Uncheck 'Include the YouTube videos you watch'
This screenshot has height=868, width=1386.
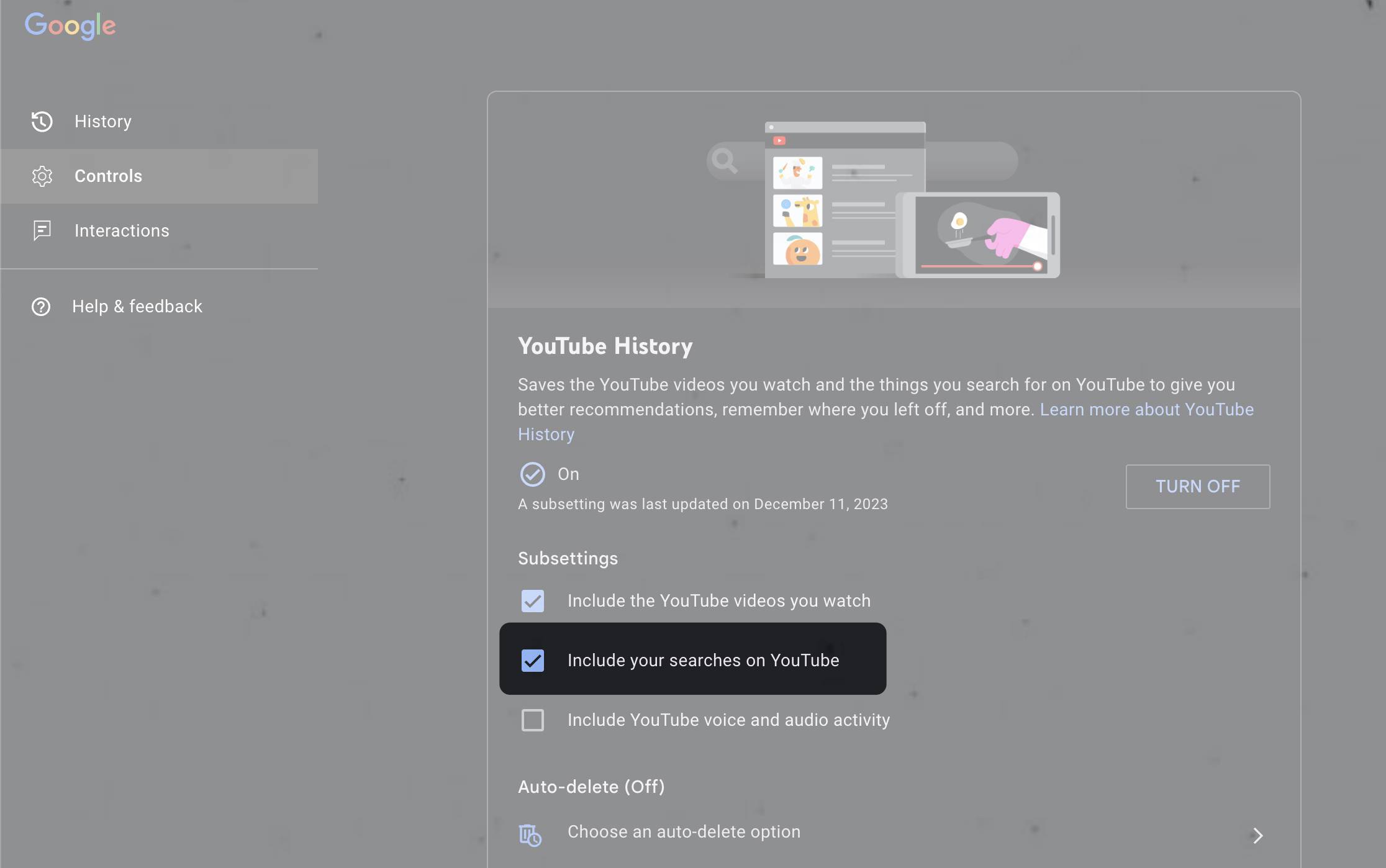532,601
